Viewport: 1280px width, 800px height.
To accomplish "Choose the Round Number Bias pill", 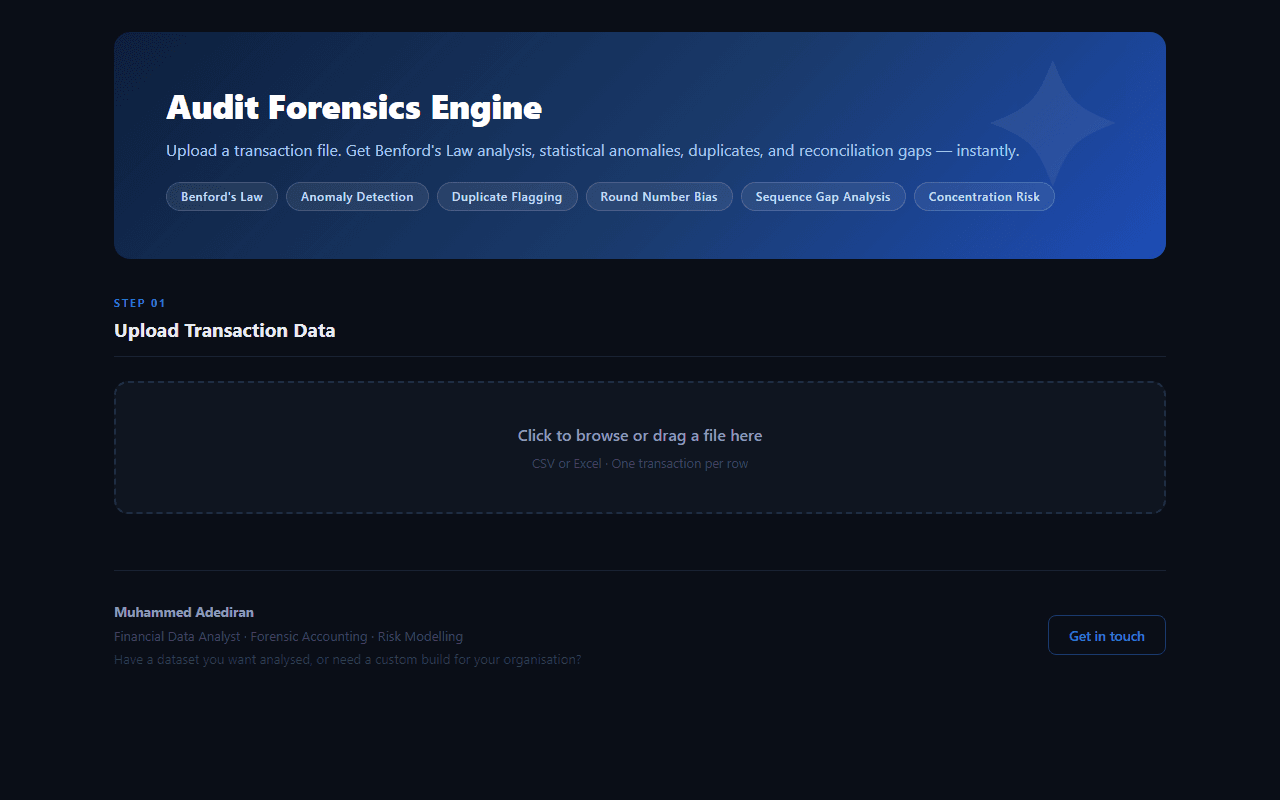I will pos(659,197).
